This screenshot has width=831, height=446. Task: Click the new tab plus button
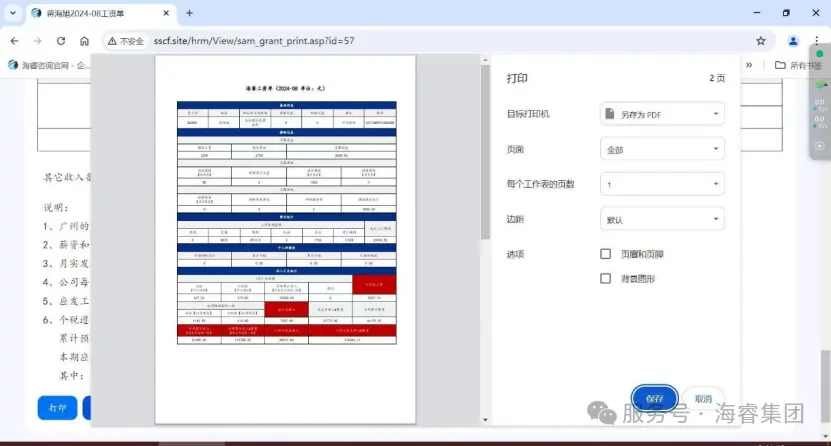(189, 13)
